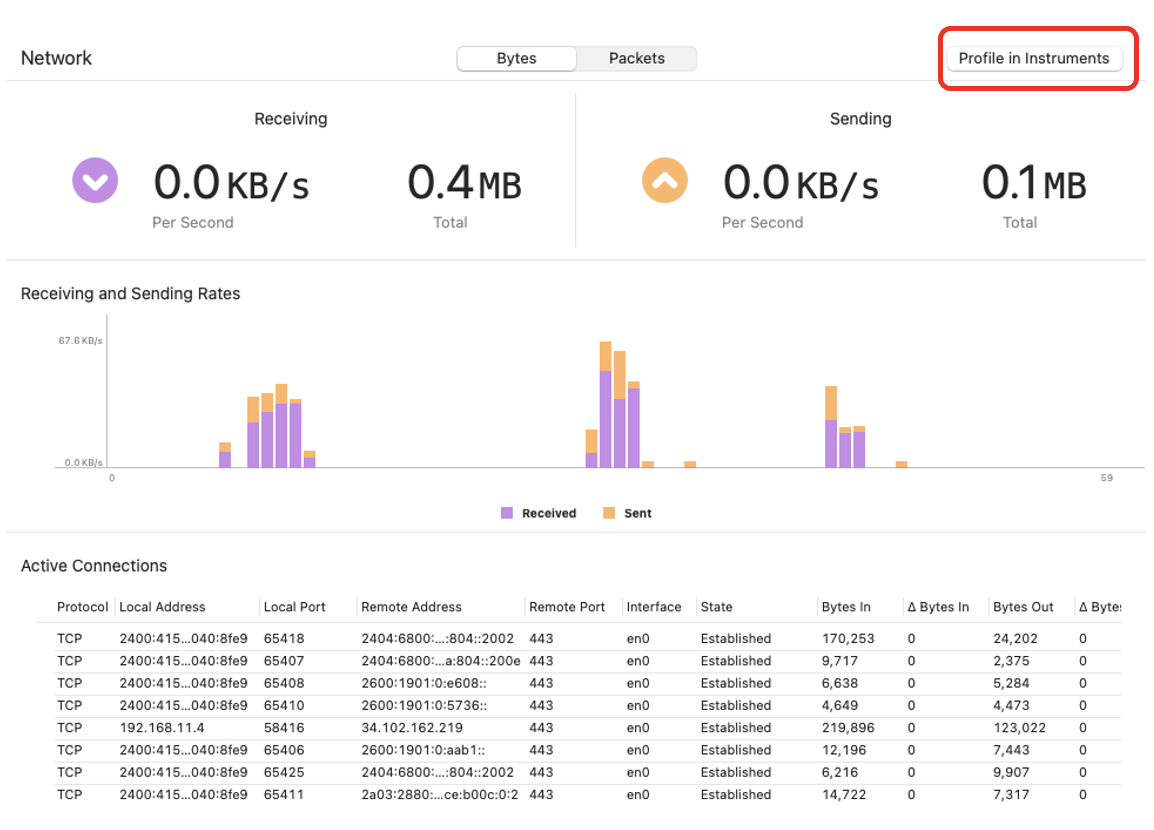The image size is (1154, 830).
Task: Click the Sending total 0.1 MB value
Action: coord(1033,182)
